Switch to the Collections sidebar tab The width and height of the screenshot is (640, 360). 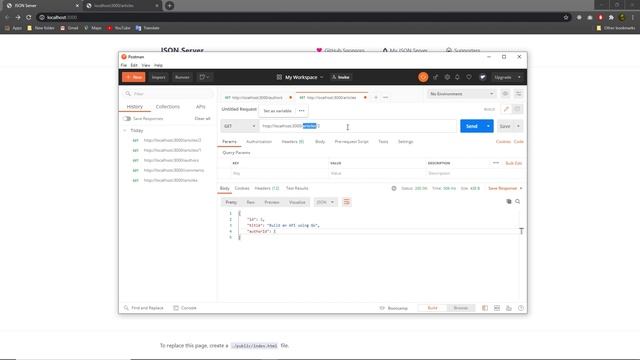168,107
